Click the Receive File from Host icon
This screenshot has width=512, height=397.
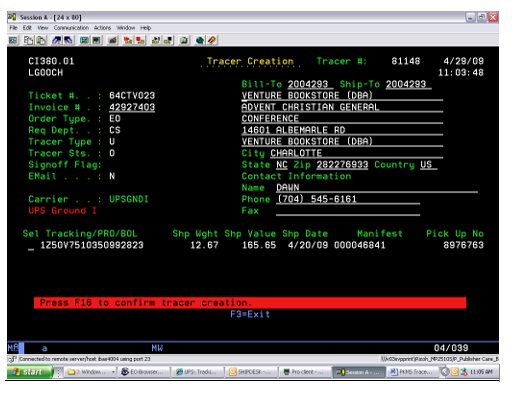click(x=68, y=40)
